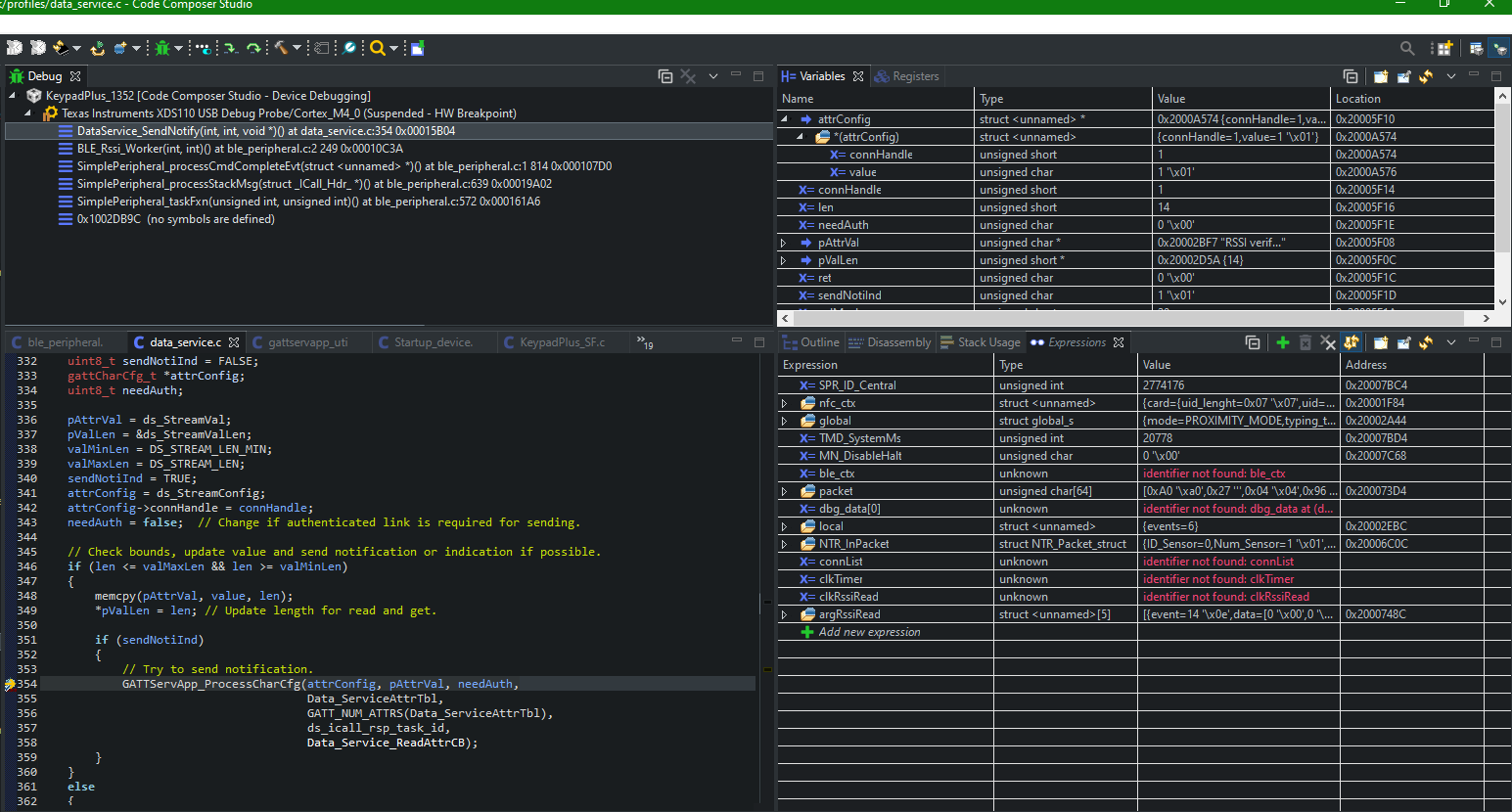The width and height of the screenshot is (1512, 812).
Task: Open the dropdown arrow next to Build hammer
Action: tap(297, 48)
